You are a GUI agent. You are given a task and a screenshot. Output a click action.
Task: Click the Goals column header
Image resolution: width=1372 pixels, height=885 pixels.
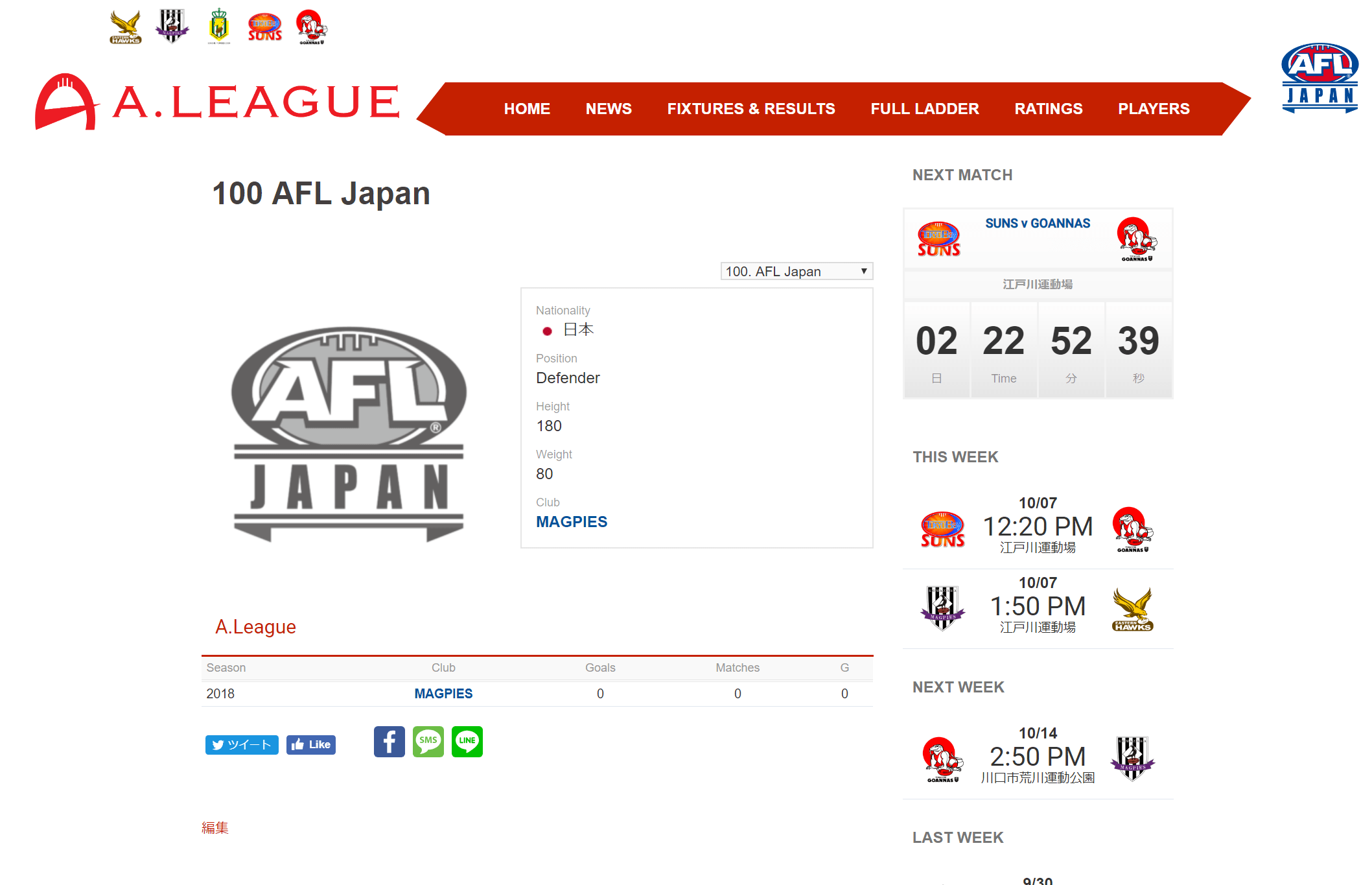tap(600, 668)
